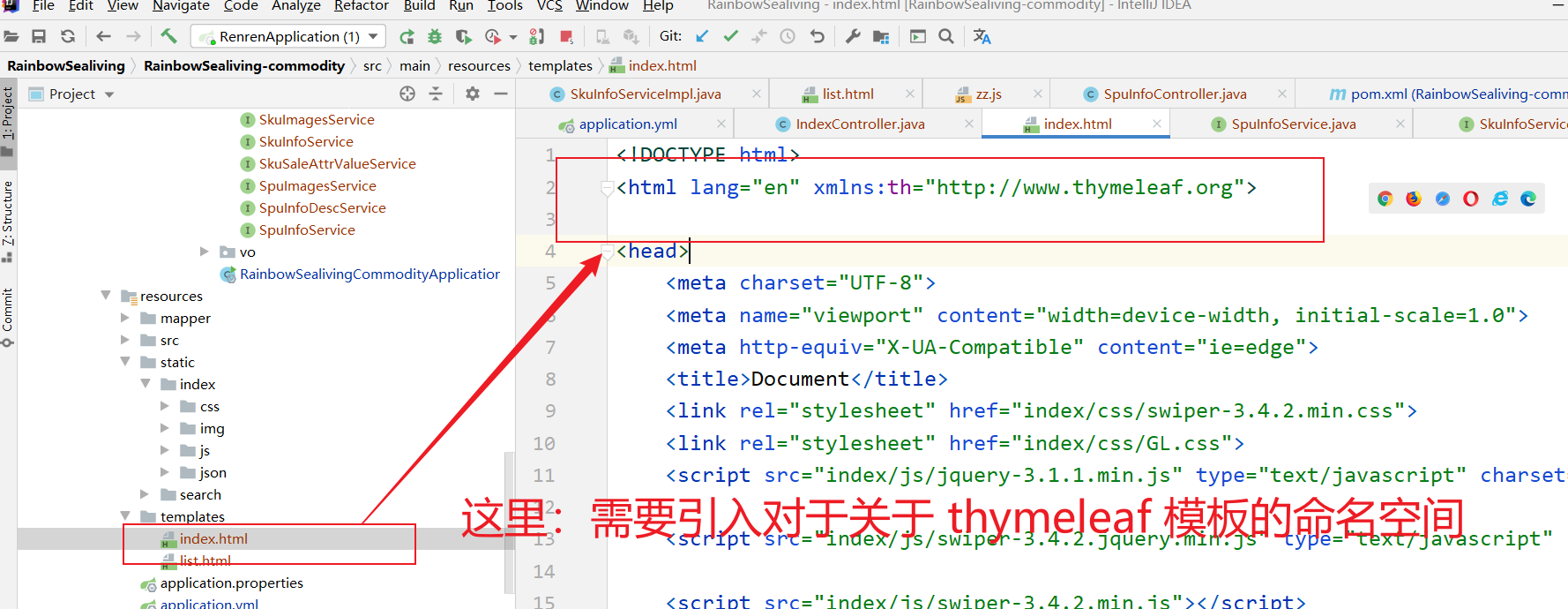Open preview in Opera browser icon
Image resolution: width=1568 pixels, height=609 pixels.
pos(1471,199)
